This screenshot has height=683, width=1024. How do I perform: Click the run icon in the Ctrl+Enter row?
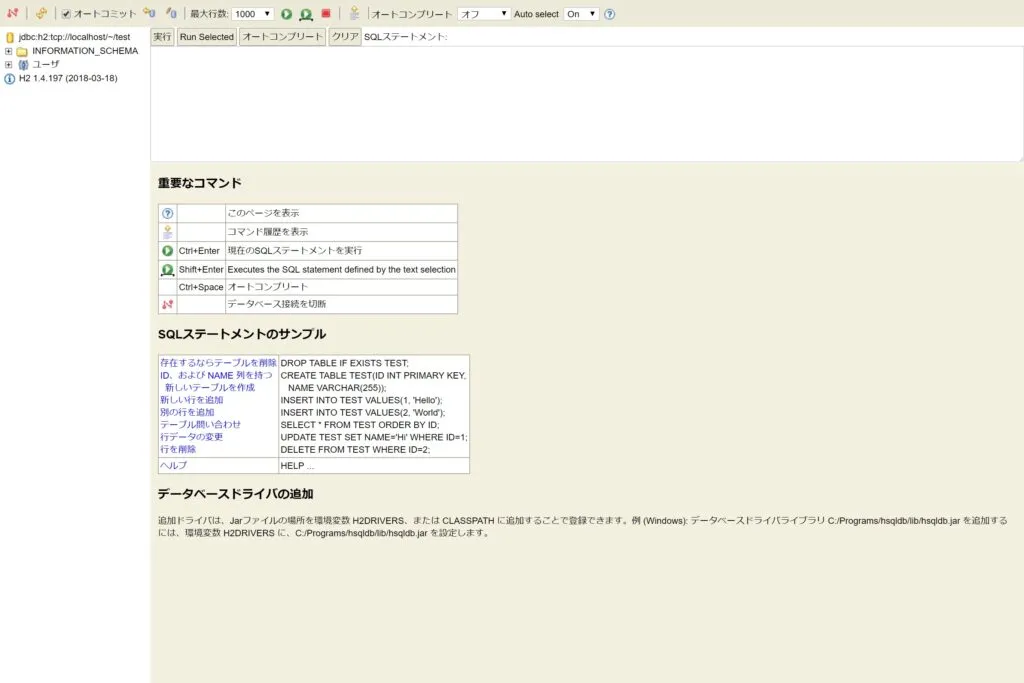point(168,251)
